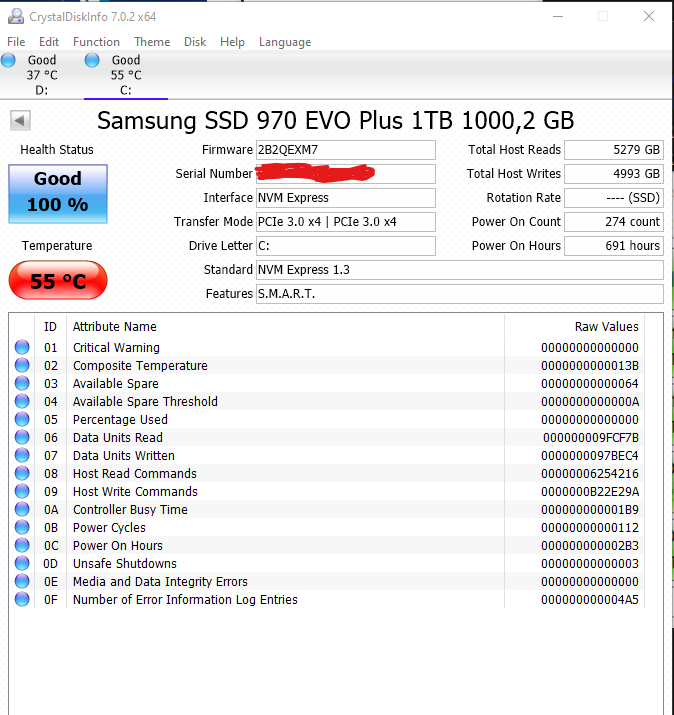Screen dimensions: 674x715
Task: Open the Edit menu
Action: click(49, 42)
